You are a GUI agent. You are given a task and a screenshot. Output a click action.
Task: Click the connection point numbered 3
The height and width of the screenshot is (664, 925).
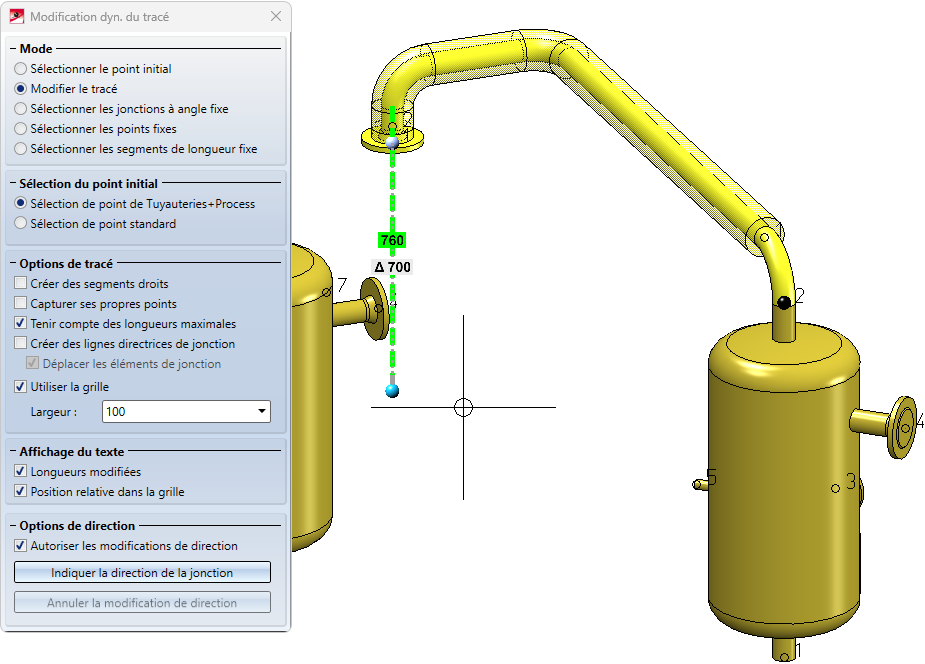835,488
